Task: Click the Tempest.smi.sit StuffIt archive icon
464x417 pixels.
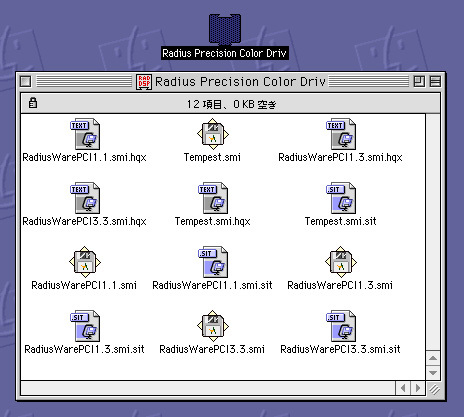Action: pyautogui.click(x=341, y=198)
